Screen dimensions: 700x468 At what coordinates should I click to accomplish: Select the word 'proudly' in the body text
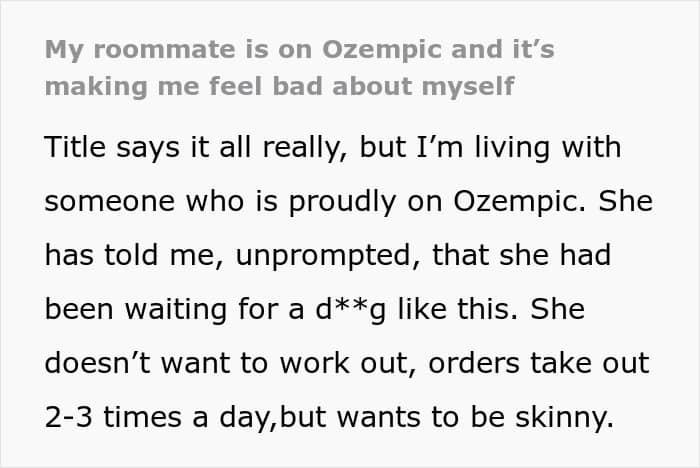pos(342,202)
